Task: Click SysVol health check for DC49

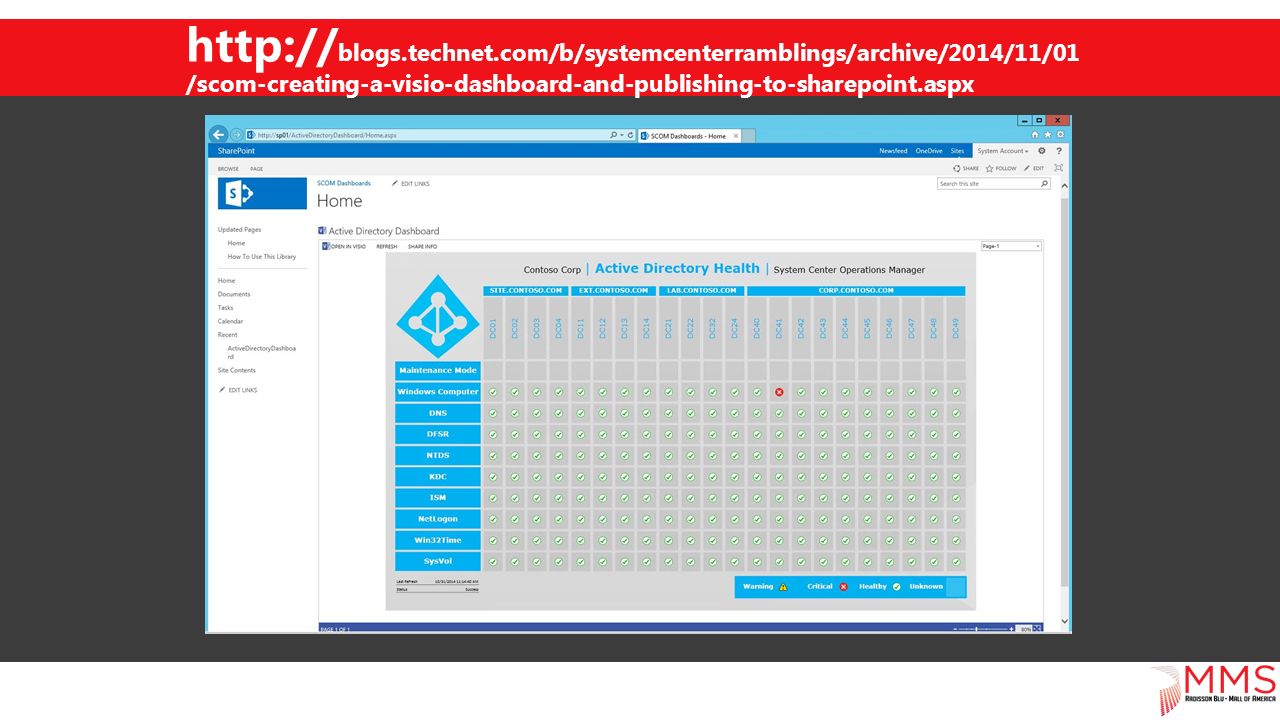Action: click(x=955, y=561)
